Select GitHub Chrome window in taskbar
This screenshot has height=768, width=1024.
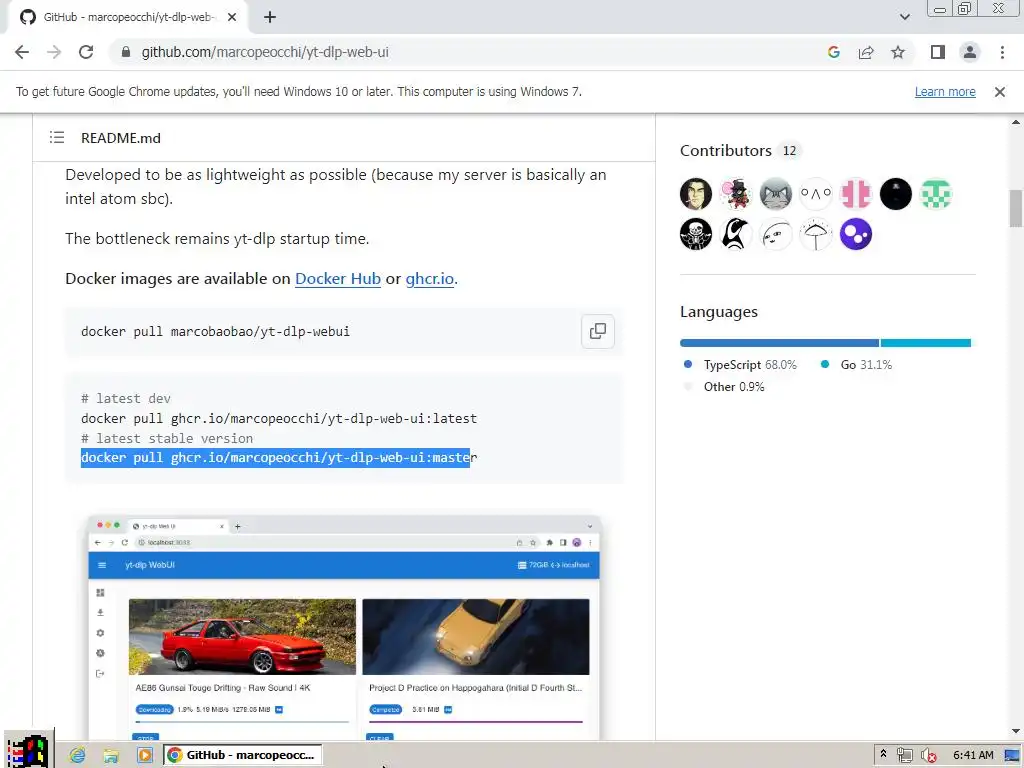click(x=242, y=755)
